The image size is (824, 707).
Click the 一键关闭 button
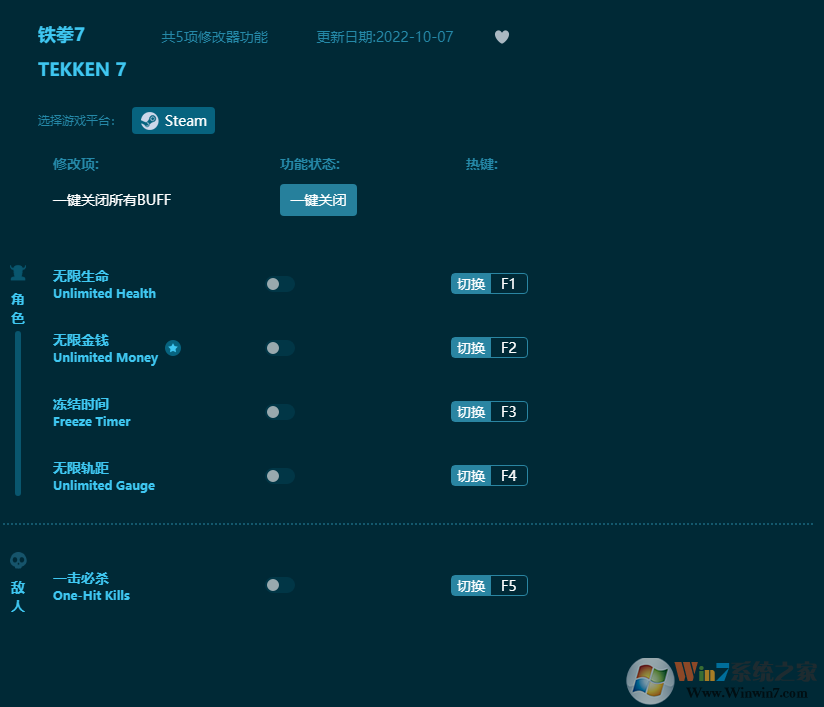(x=318, y=200)
